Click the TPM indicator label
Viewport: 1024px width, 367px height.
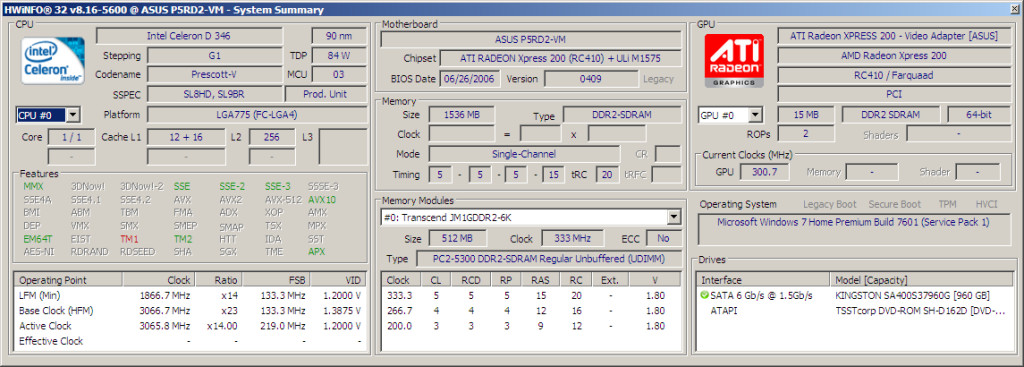pyautogui.click(x=947, y=204)
